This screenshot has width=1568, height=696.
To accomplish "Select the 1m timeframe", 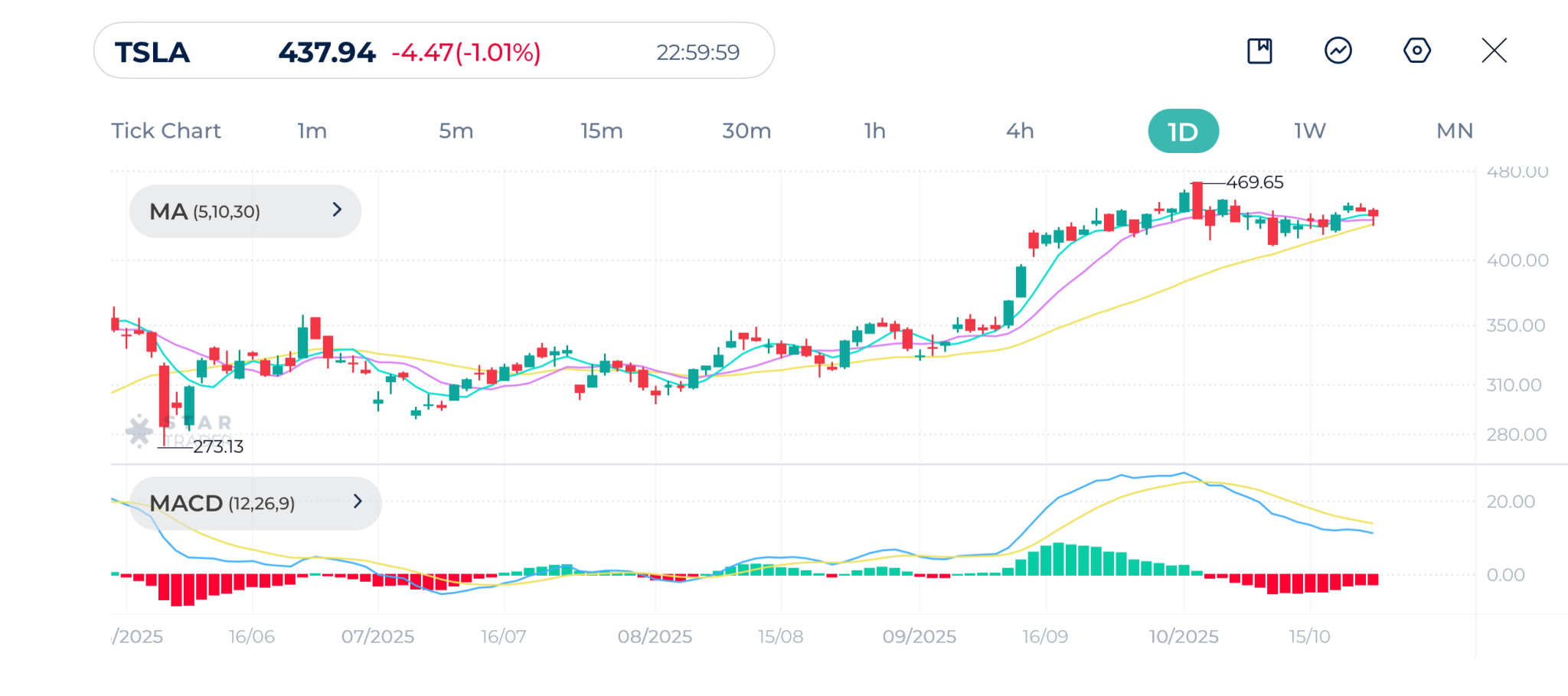I will (312, 131).
